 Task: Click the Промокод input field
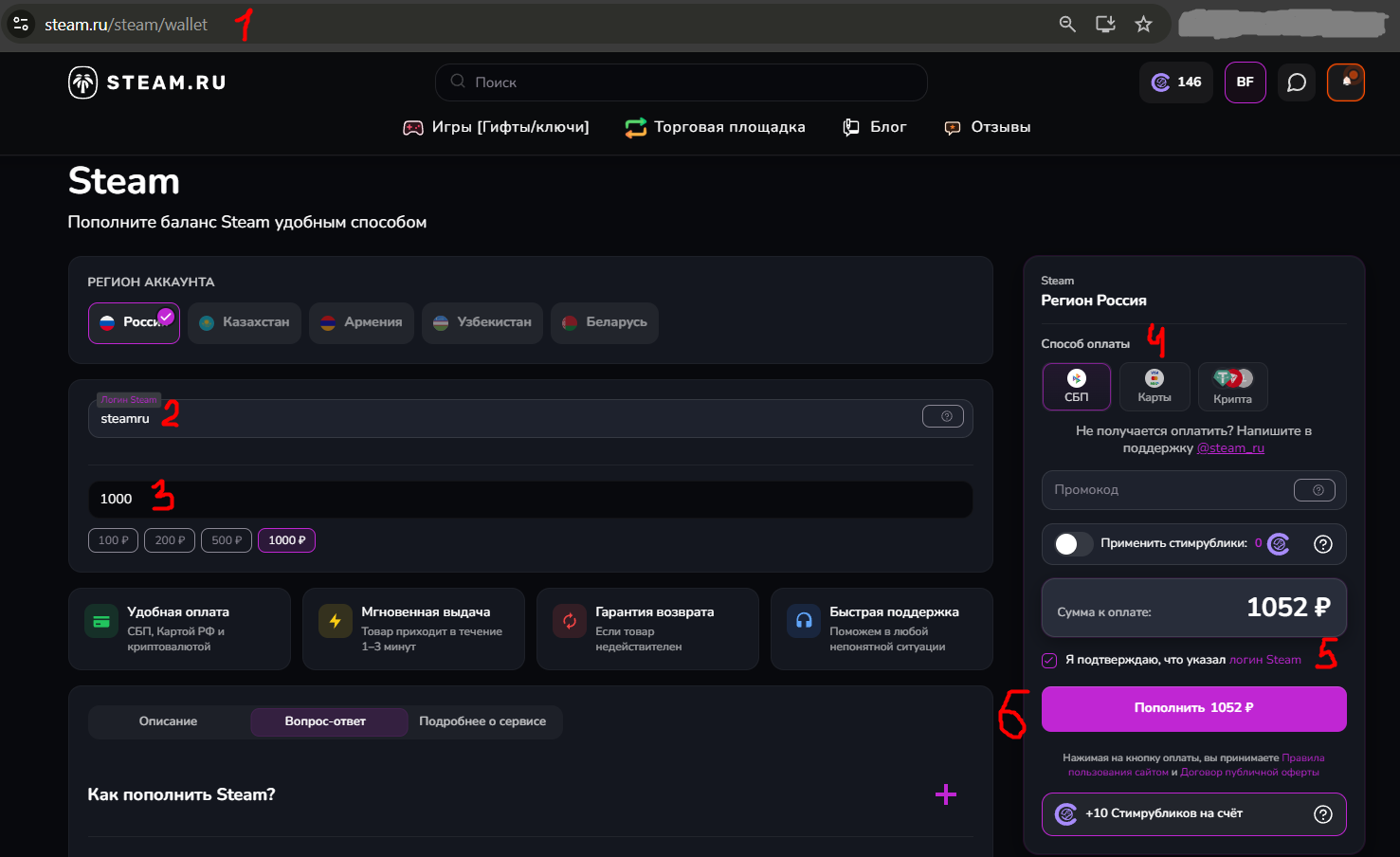point(1193,490)
